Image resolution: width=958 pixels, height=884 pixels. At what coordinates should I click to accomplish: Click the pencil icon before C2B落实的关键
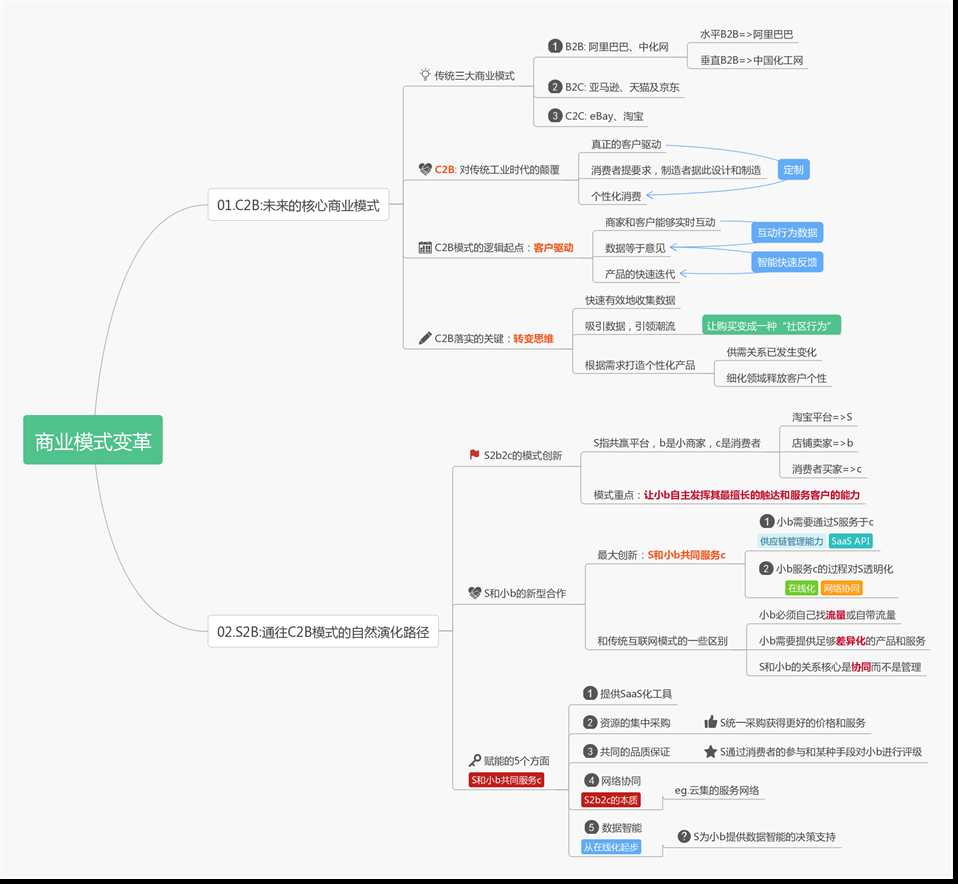[x=425, y=338]
